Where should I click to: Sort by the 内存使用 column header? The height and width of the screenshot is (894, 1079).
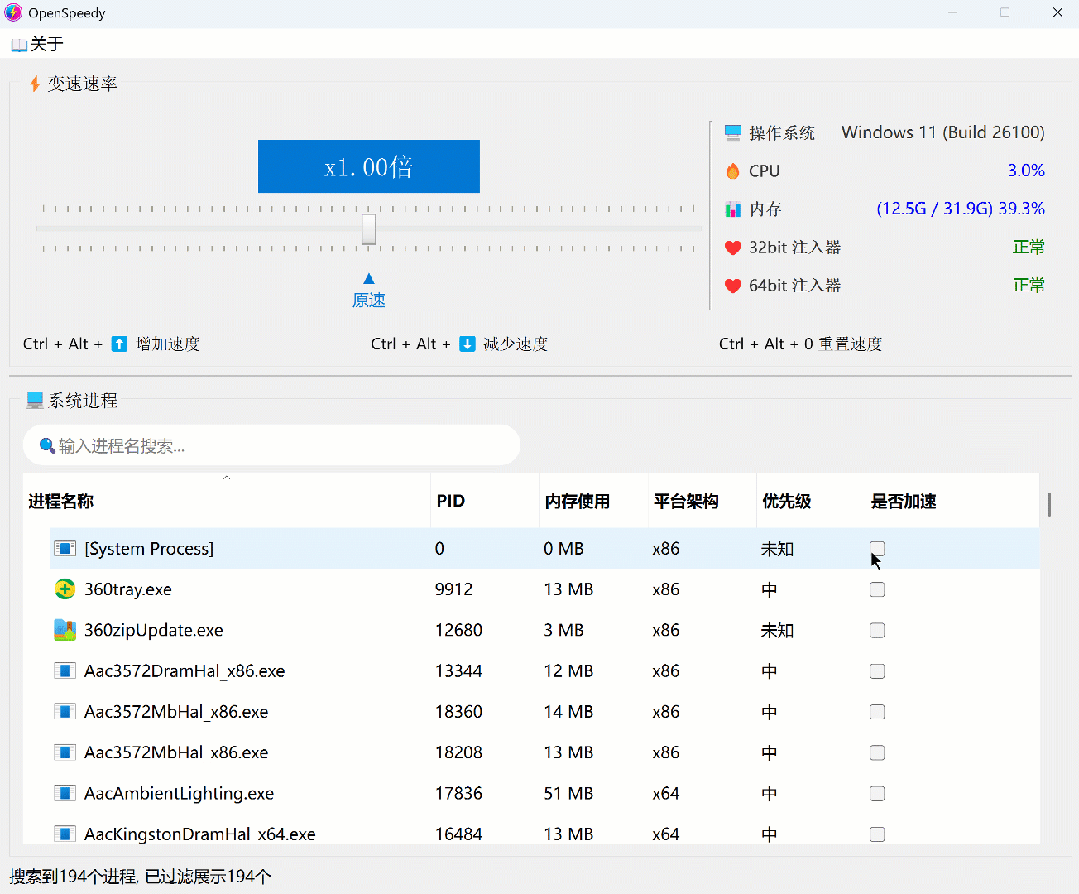[593, 501]
